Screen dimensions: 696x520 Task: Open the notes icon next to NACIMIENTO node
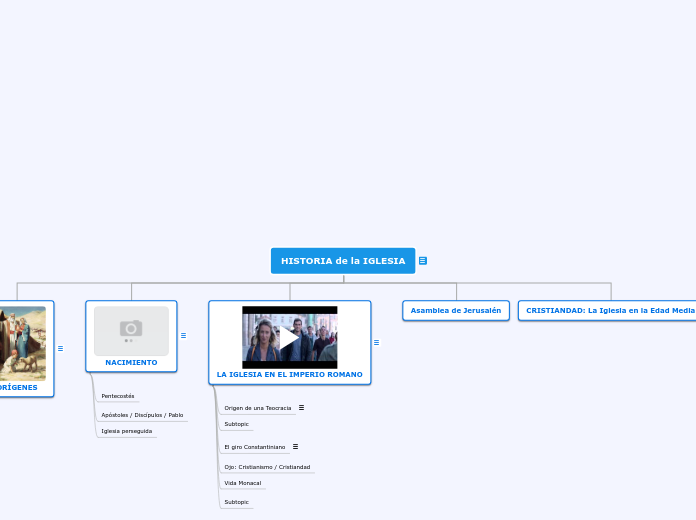click(183, 336)
